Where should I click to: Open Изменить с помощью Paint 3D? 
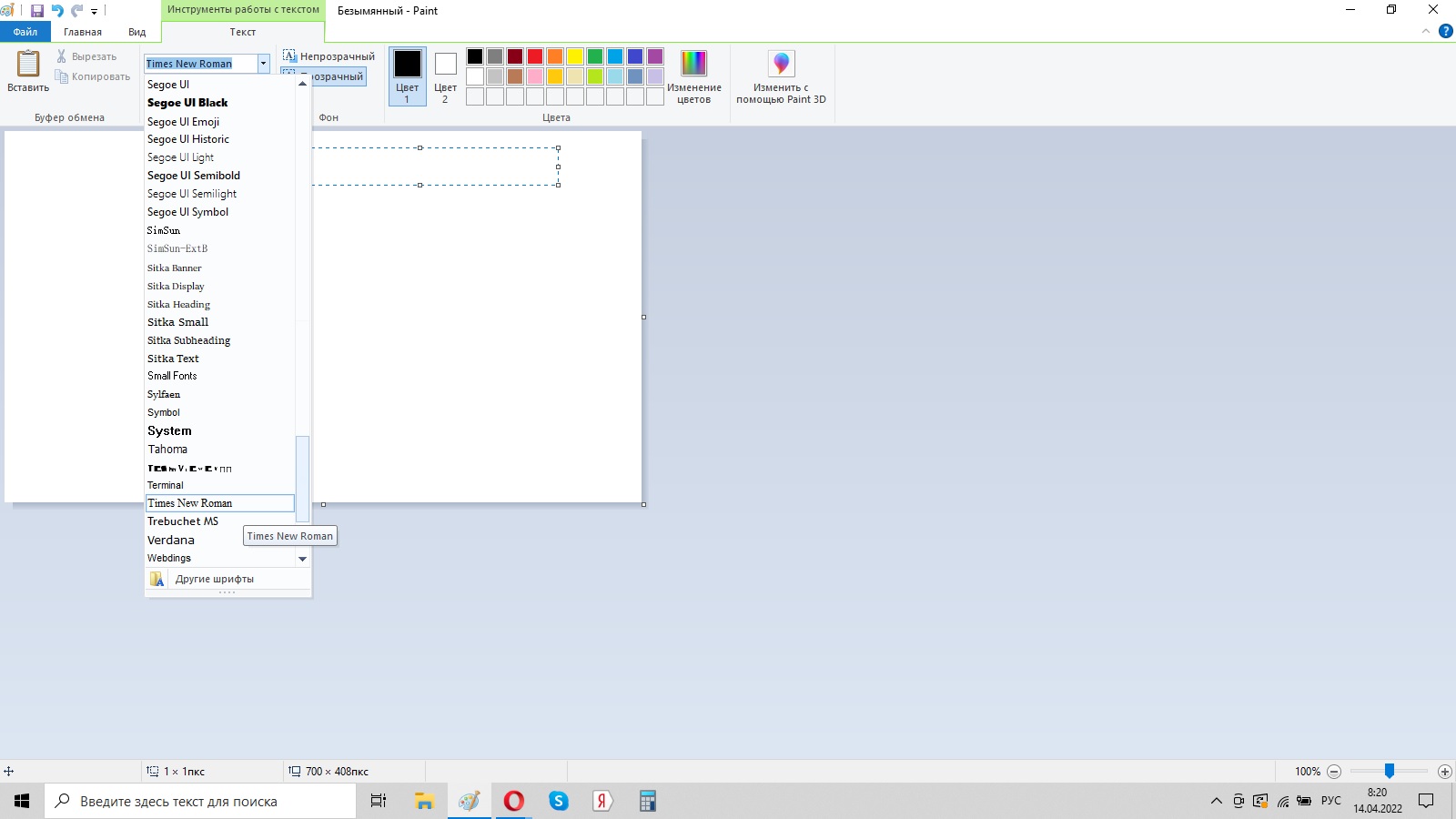pos(781,76)
